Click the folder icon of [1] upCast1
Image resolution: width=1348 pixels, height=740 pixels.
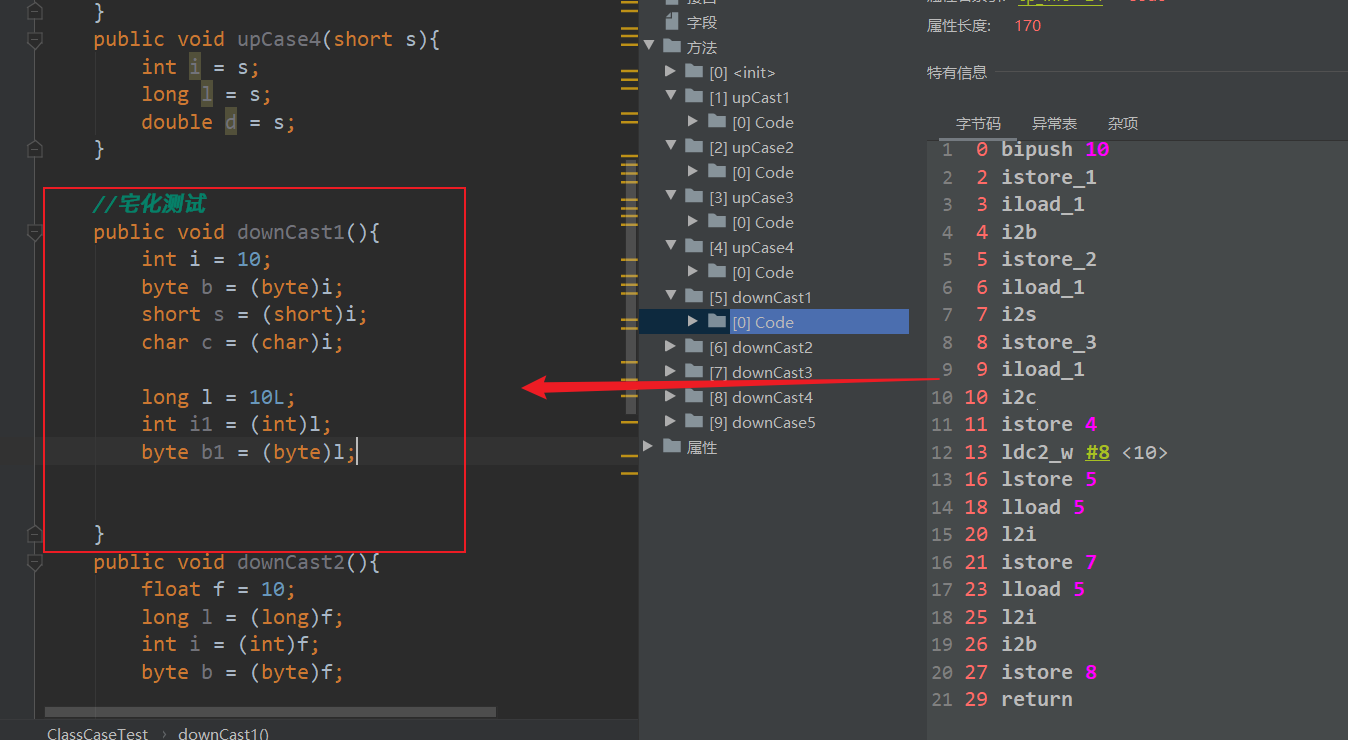(694, 97)
